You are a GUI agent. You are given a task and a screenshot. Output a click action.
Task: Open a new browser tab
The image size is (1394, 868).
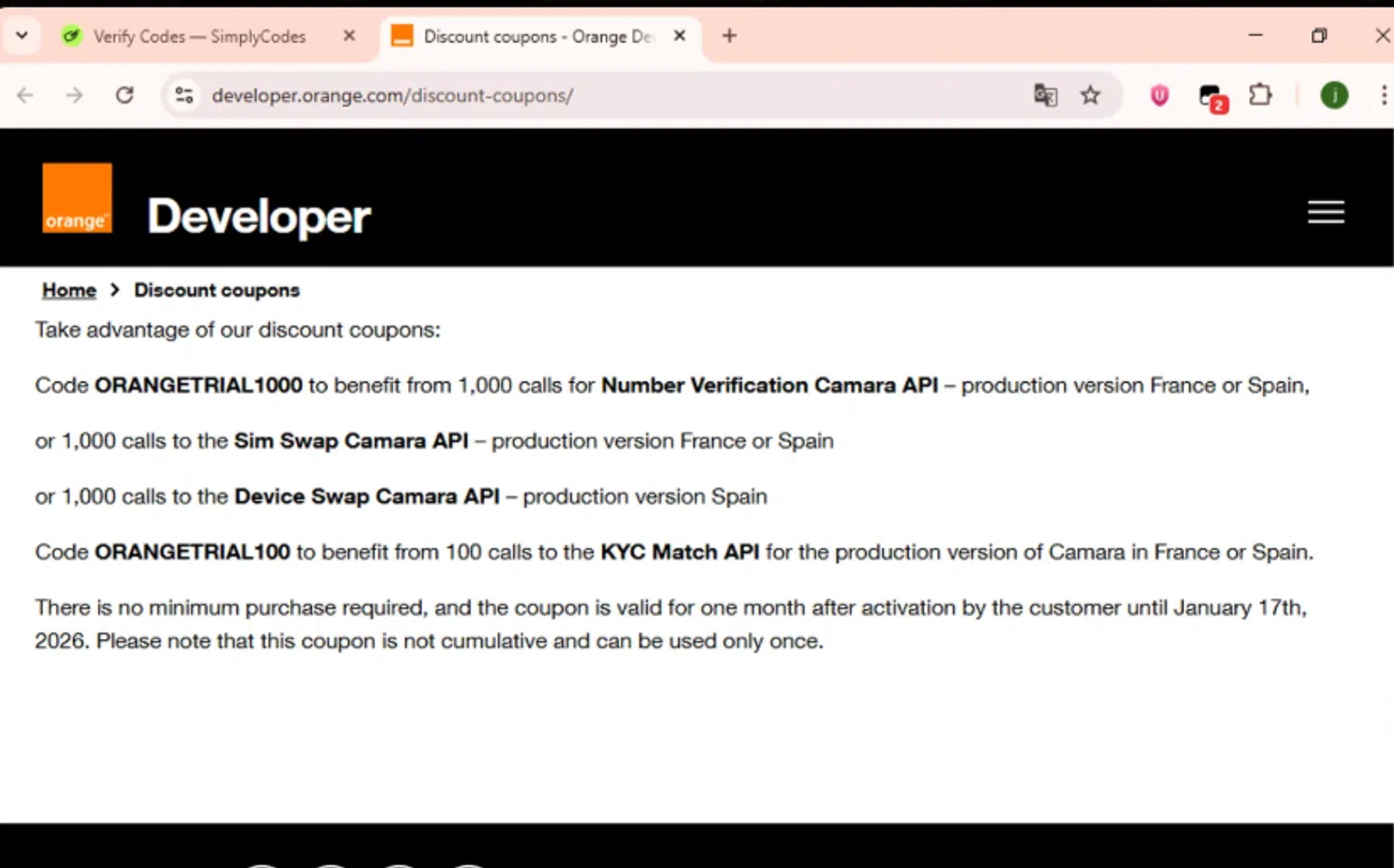coord(730,35)
